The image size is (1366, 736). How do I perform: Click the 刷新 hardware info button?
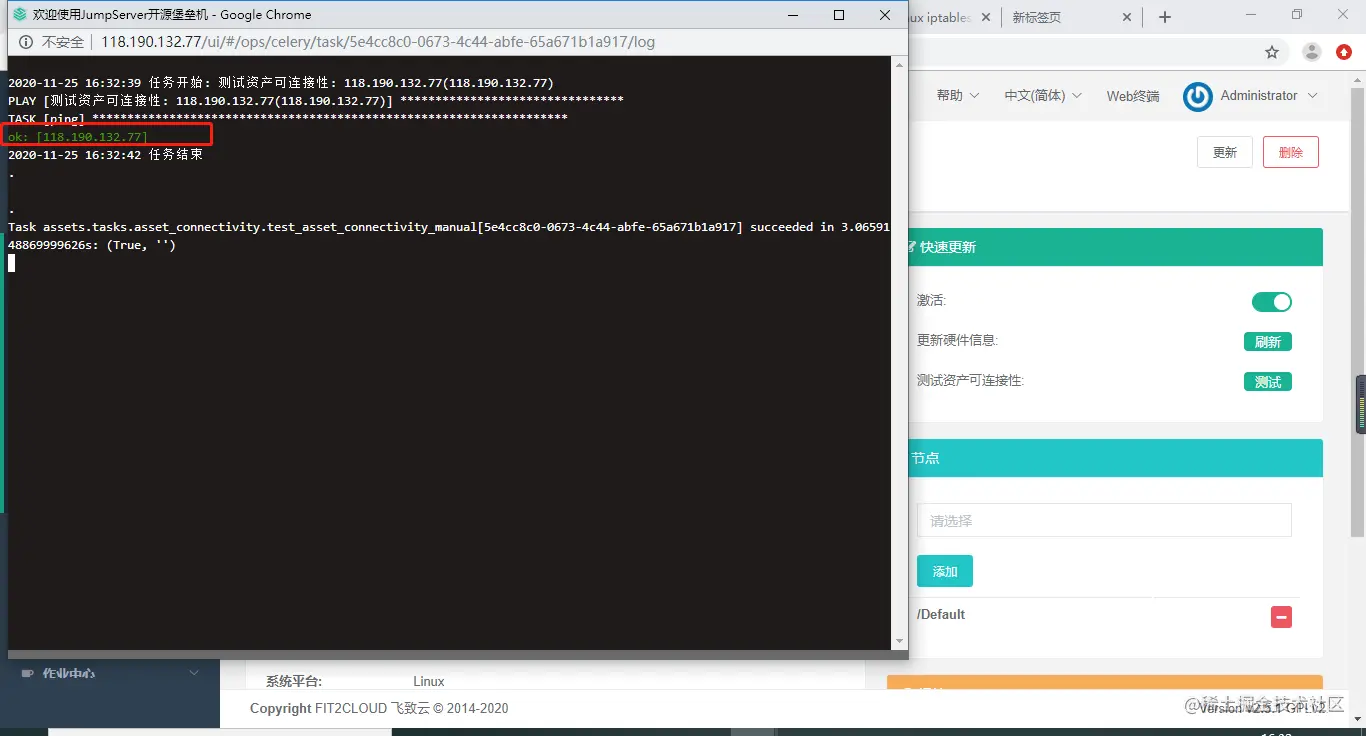[1268, 342]
